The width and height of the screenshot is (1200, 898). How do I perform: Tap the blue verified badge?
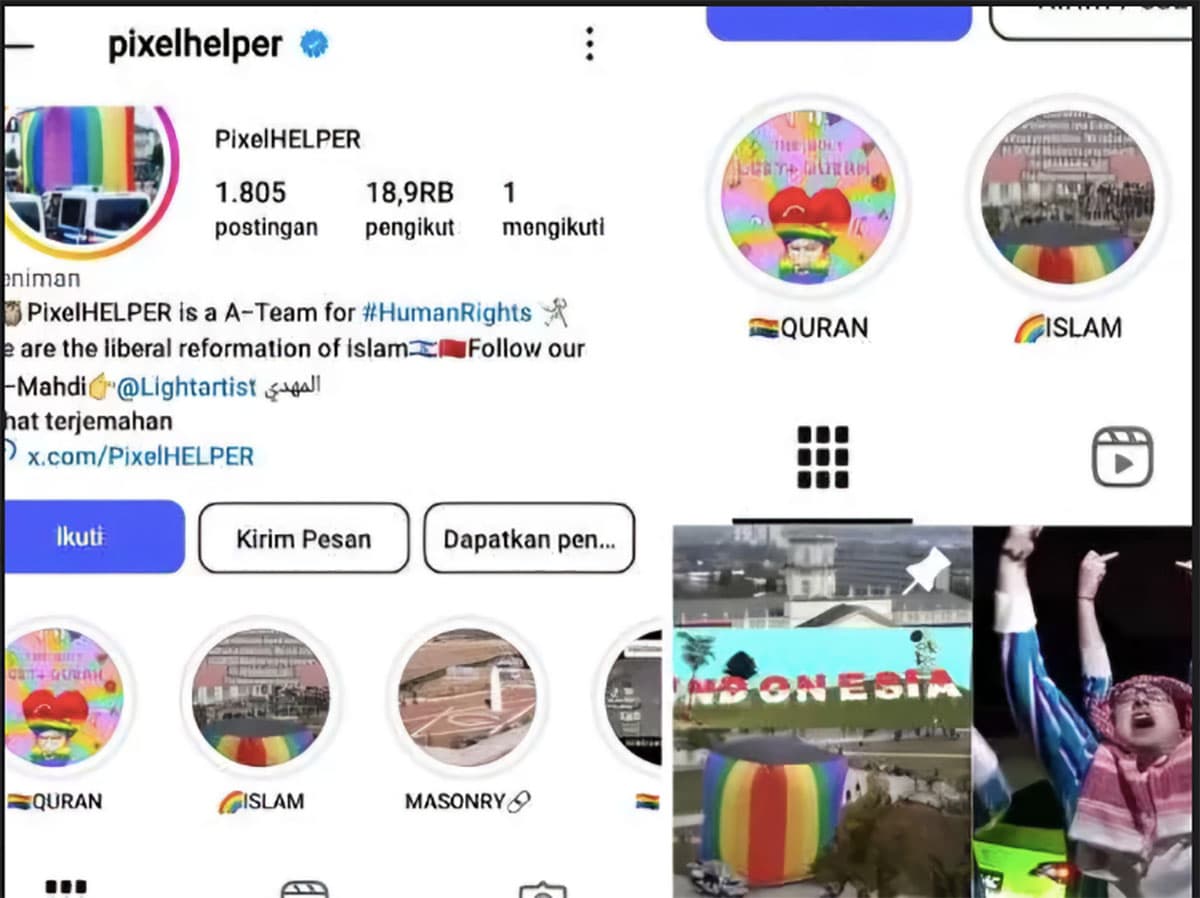316,45
